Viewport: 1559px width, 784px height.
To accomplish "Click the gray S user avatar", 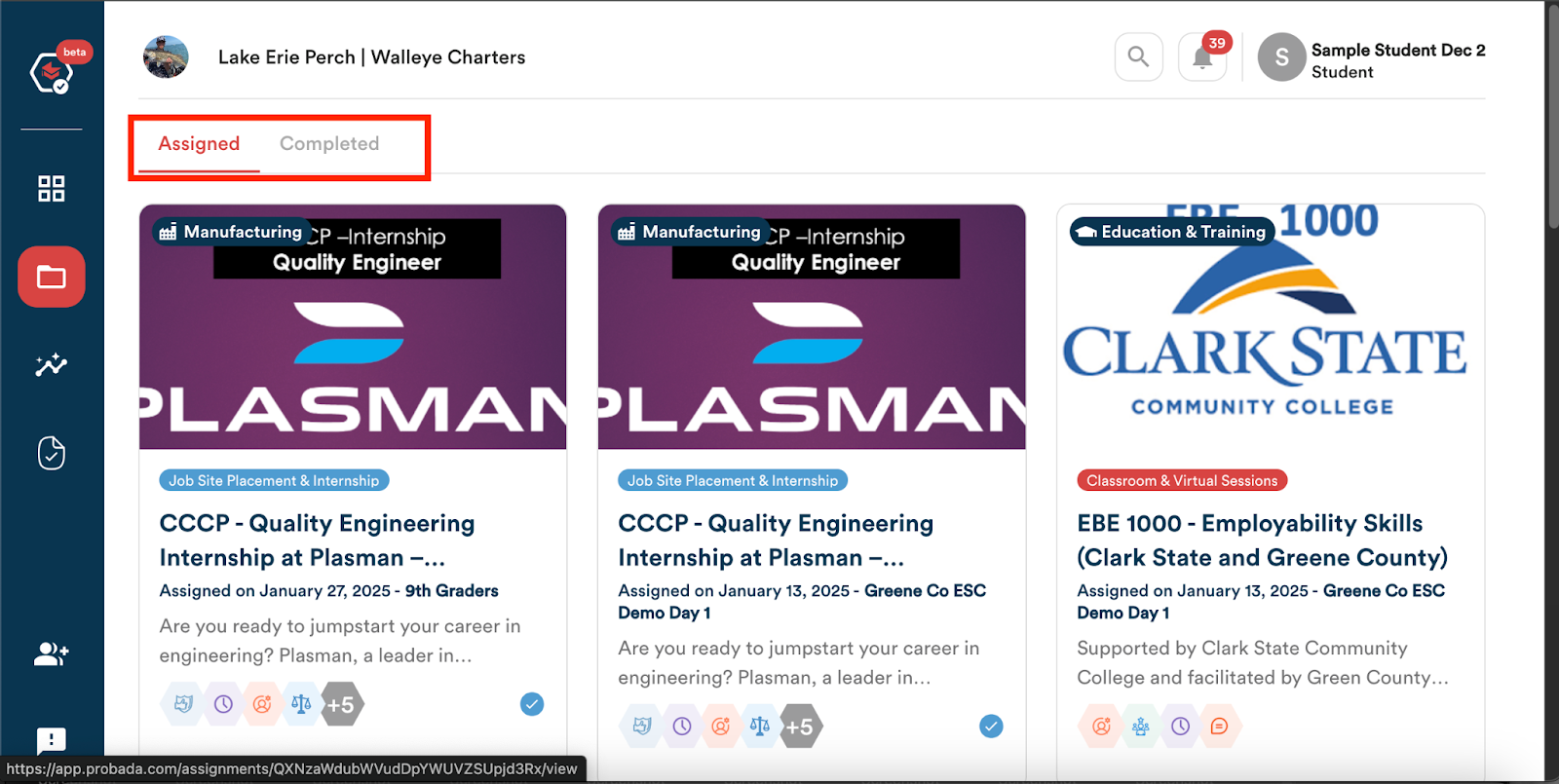I will (x=1281, y=57).
